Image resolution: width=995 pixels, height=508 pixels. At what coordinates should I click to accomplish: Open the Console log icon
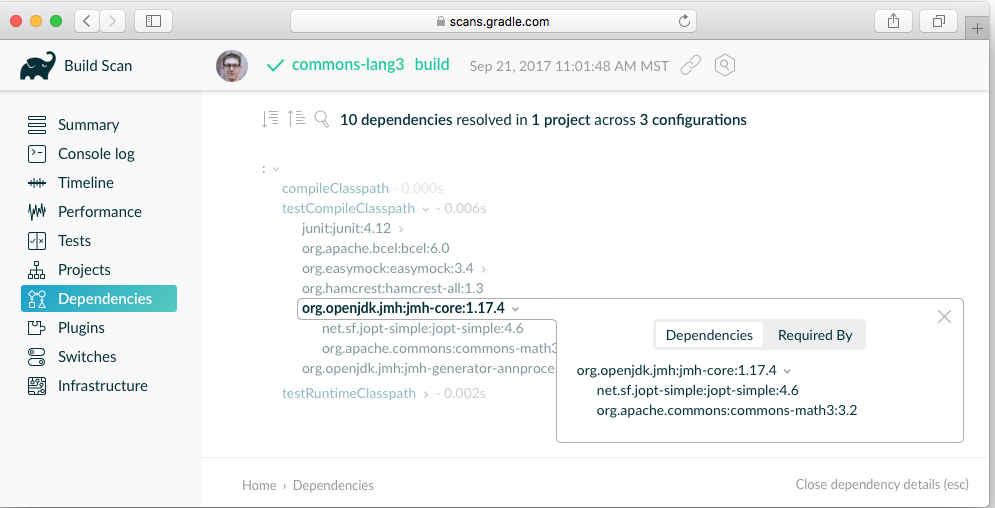[37, 154]
